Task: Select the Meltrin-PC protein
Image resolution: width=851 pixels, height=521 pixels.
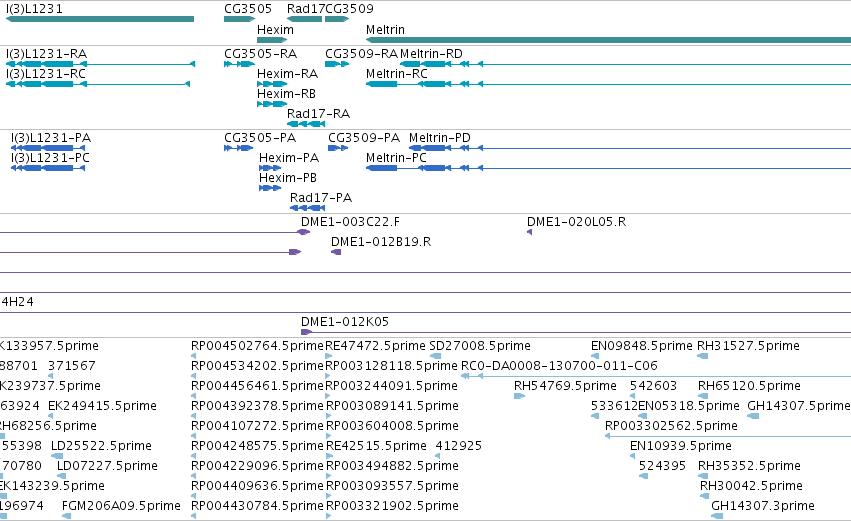Action: pyautogui.click(x=608, y=168)
